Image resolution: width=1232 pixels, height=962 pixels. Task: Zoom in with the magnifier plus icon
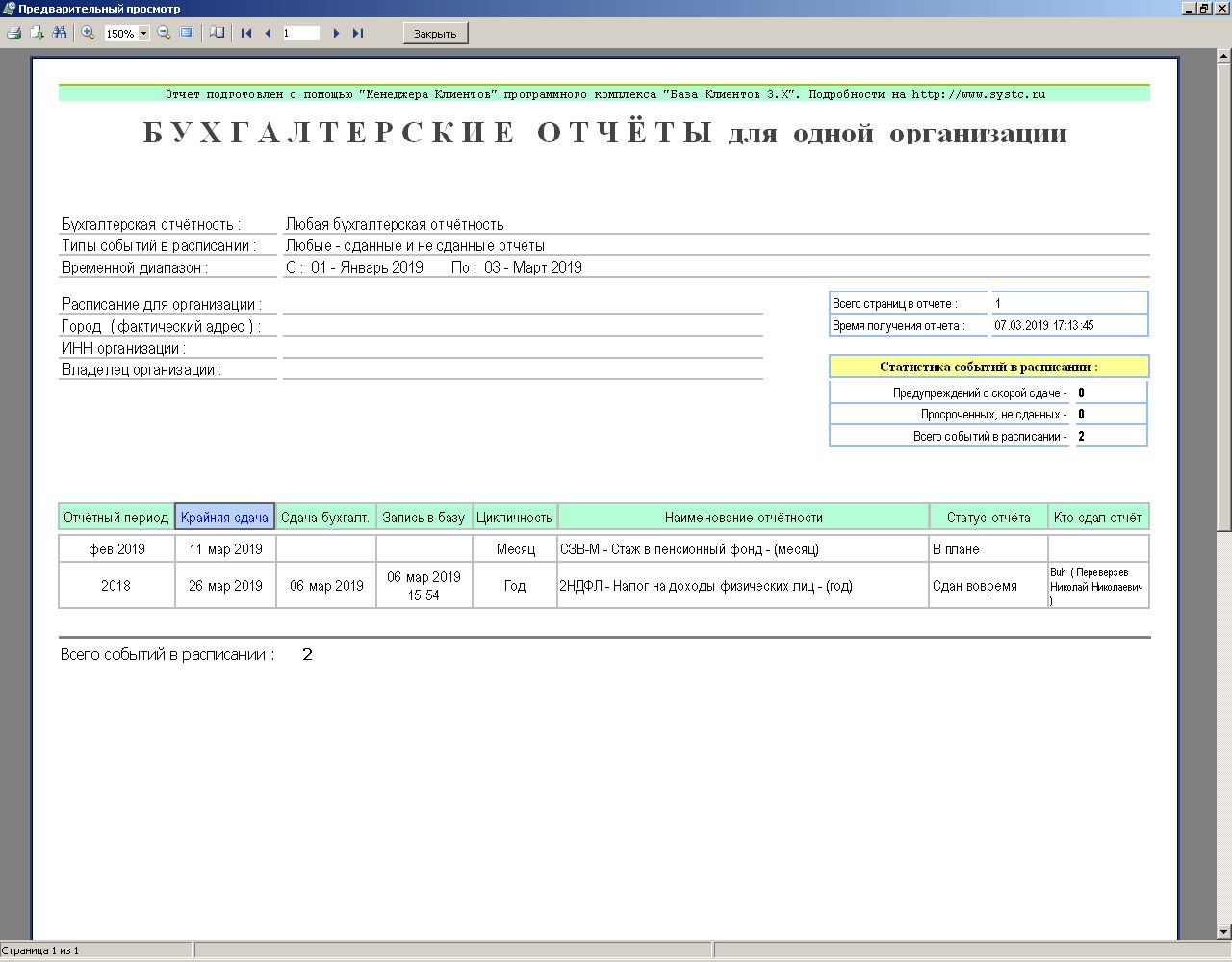coord(88,33)
